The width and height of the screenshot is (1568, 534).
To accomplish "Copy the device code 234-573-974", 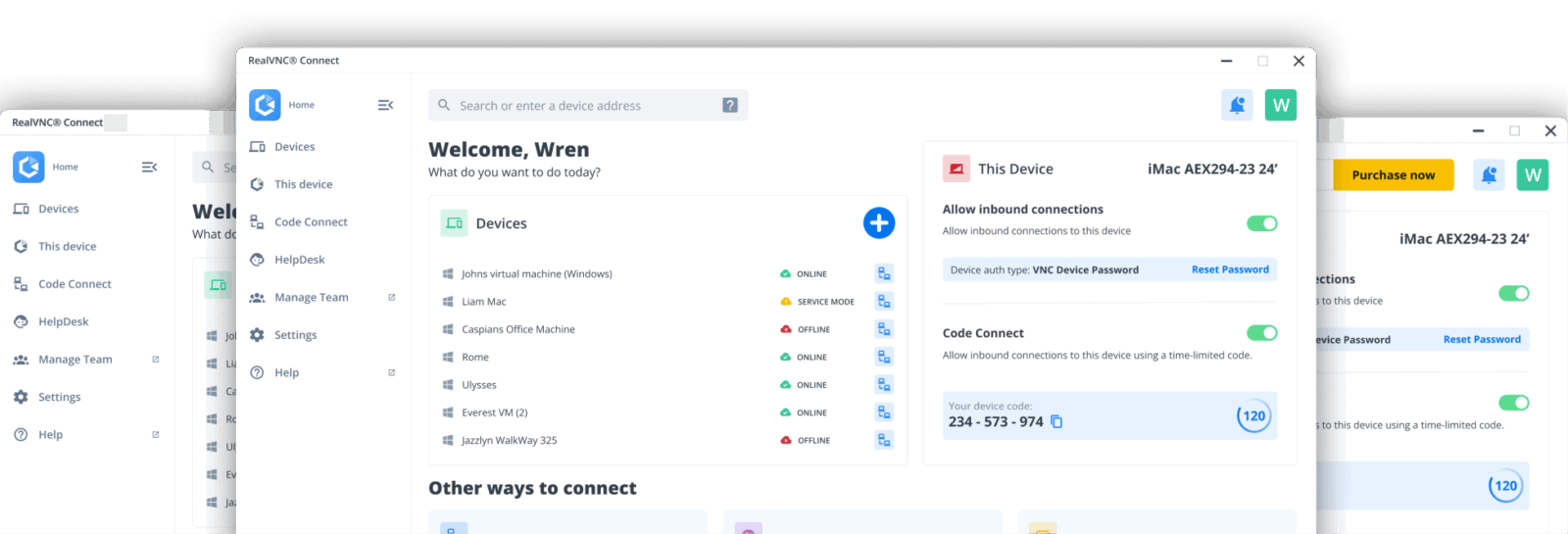I will pos(1056,421).
